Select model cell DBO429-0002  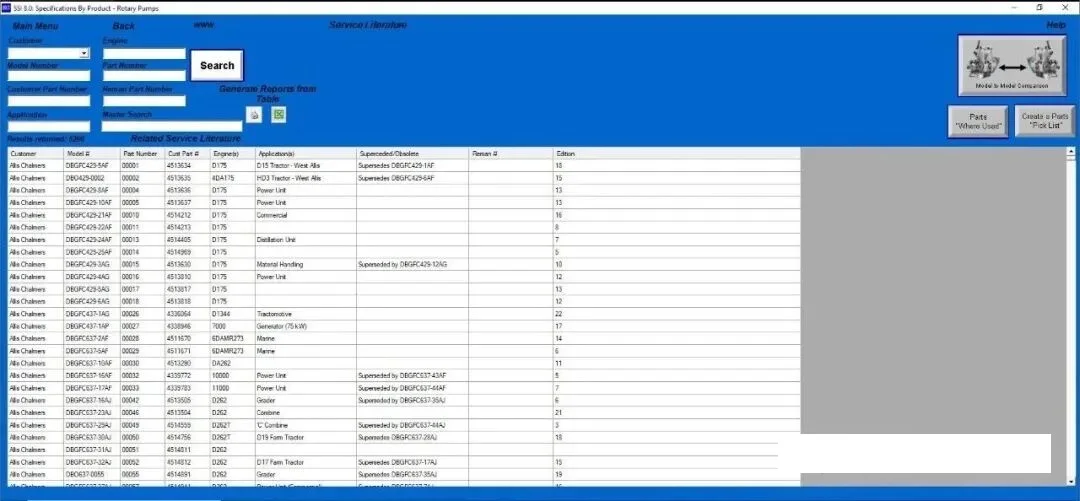[x=92, y=178]
